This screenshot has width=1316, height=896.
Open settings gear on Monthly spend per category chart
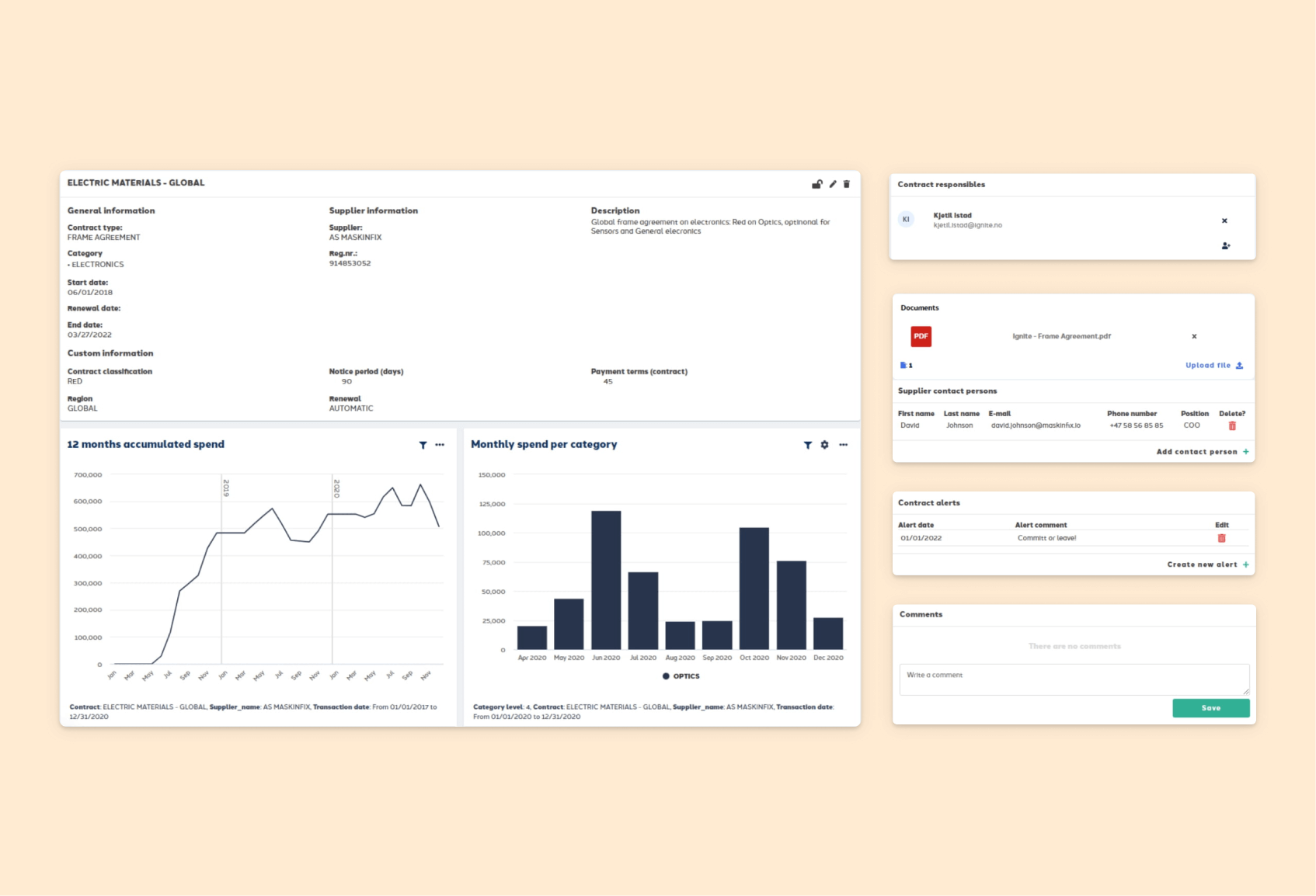click(824, 445)
